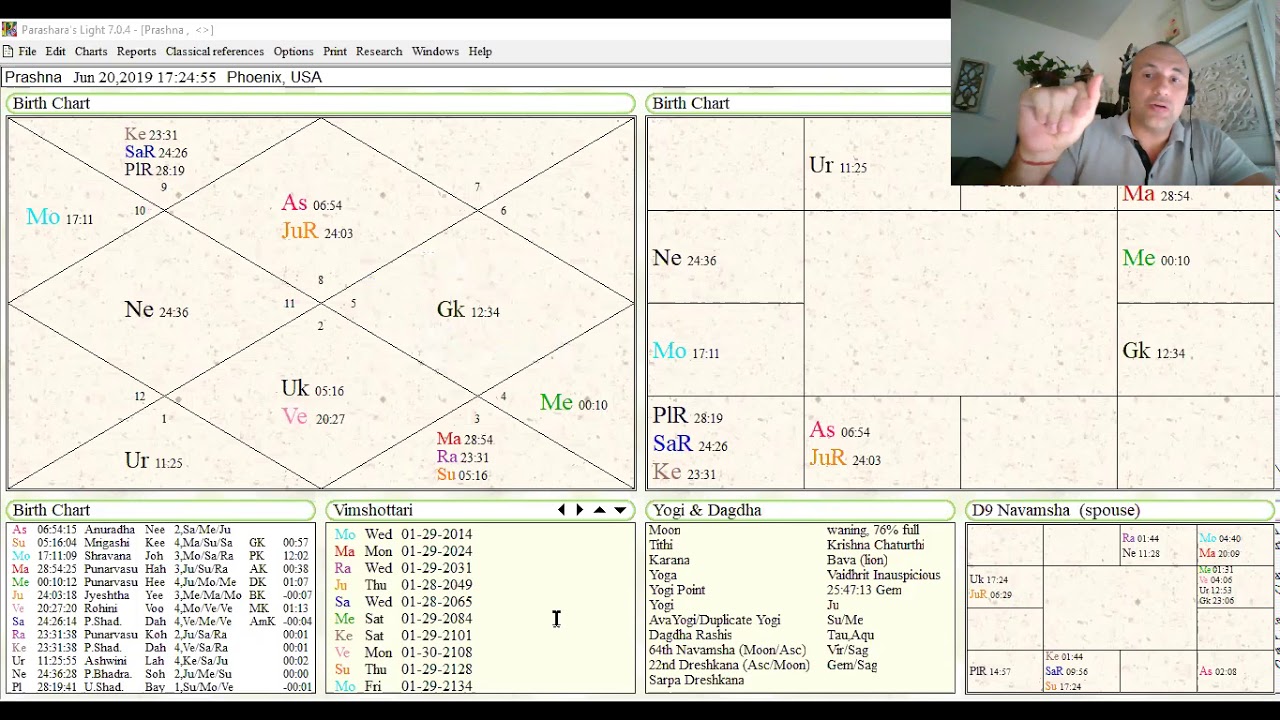Click the document icon beside File
This screenshot has width=1280, height=720.
[x=8, y=51]
